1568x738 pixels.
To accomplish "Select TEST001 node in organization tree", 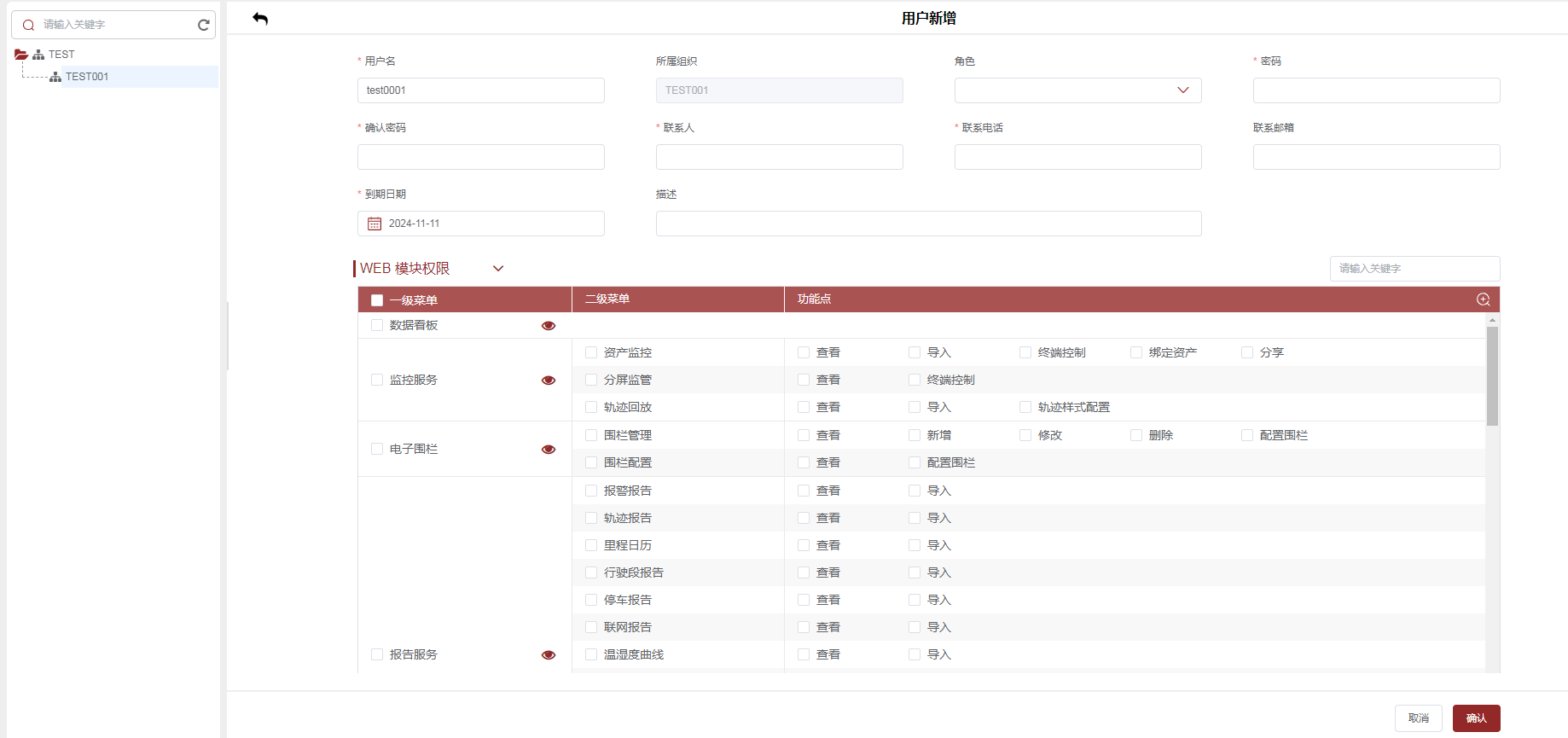I will (x=87, y=77).
